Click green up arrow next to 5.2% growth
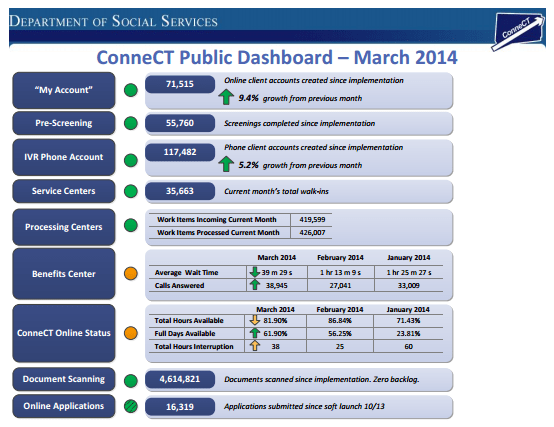Screen dimensions: 554x427 [226, 164]
